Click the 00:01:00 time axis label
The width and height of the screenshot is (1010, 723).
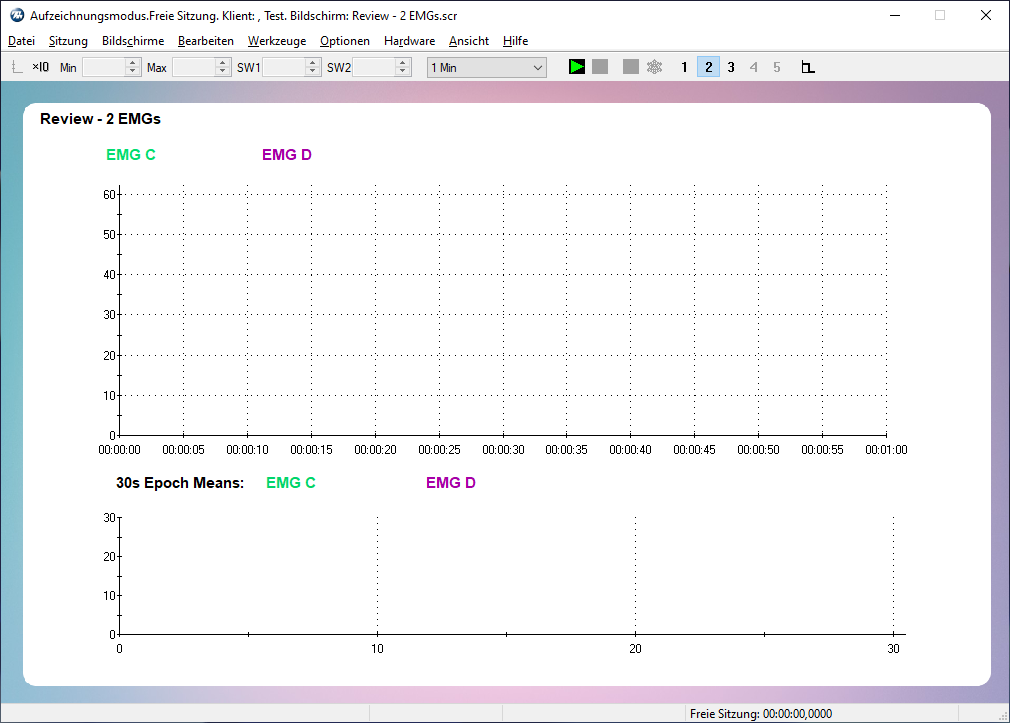coord(886,450)
